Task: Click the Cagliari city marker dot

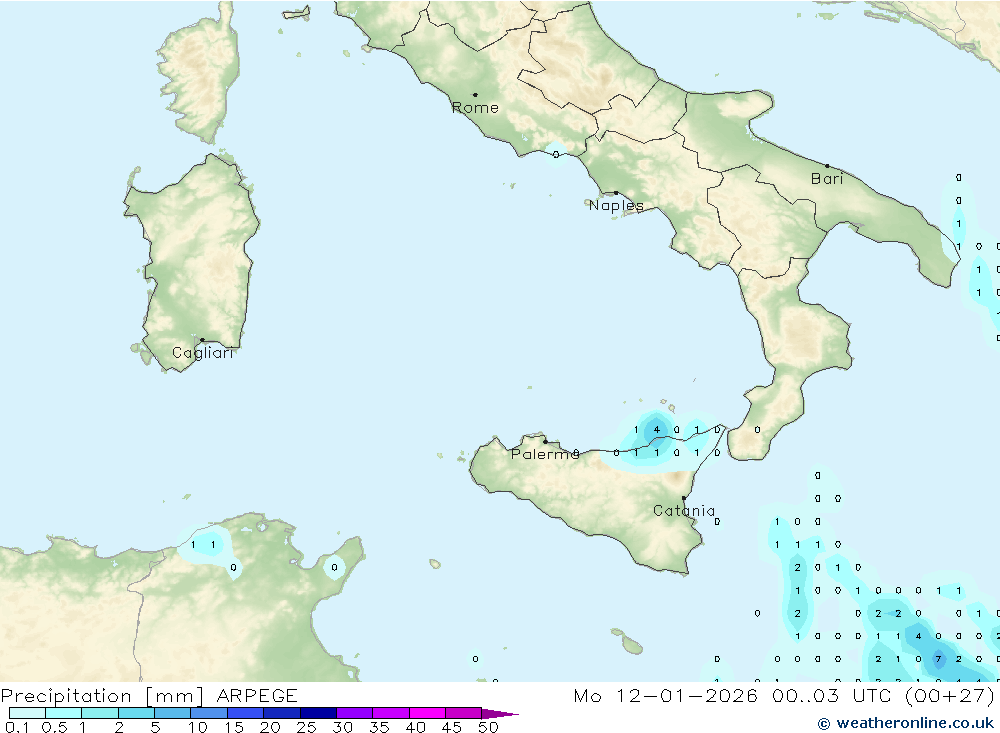Action: click(x=202, y=340)
